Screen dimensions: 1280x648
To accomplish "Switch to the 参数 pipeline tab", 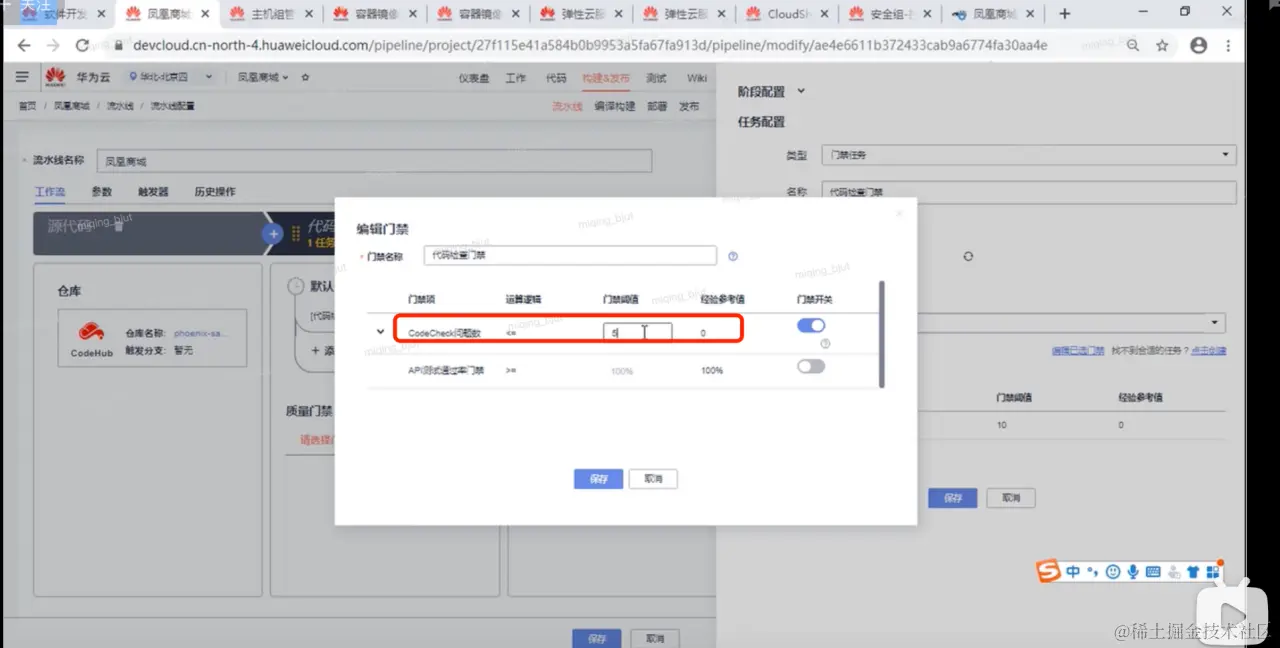I will (x=102, y=192).
